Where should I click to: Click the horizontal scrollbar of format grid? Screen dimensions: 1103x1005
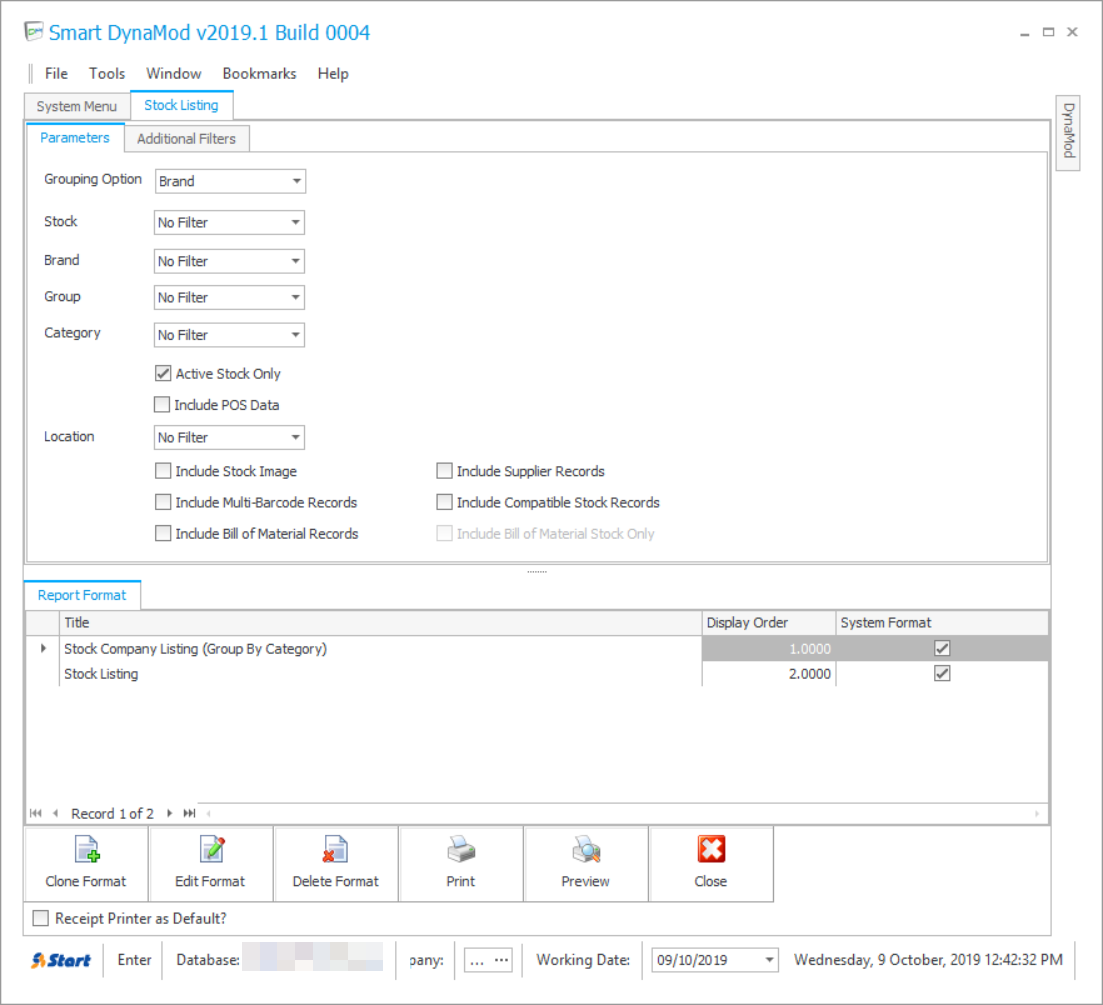pos(623,814)
